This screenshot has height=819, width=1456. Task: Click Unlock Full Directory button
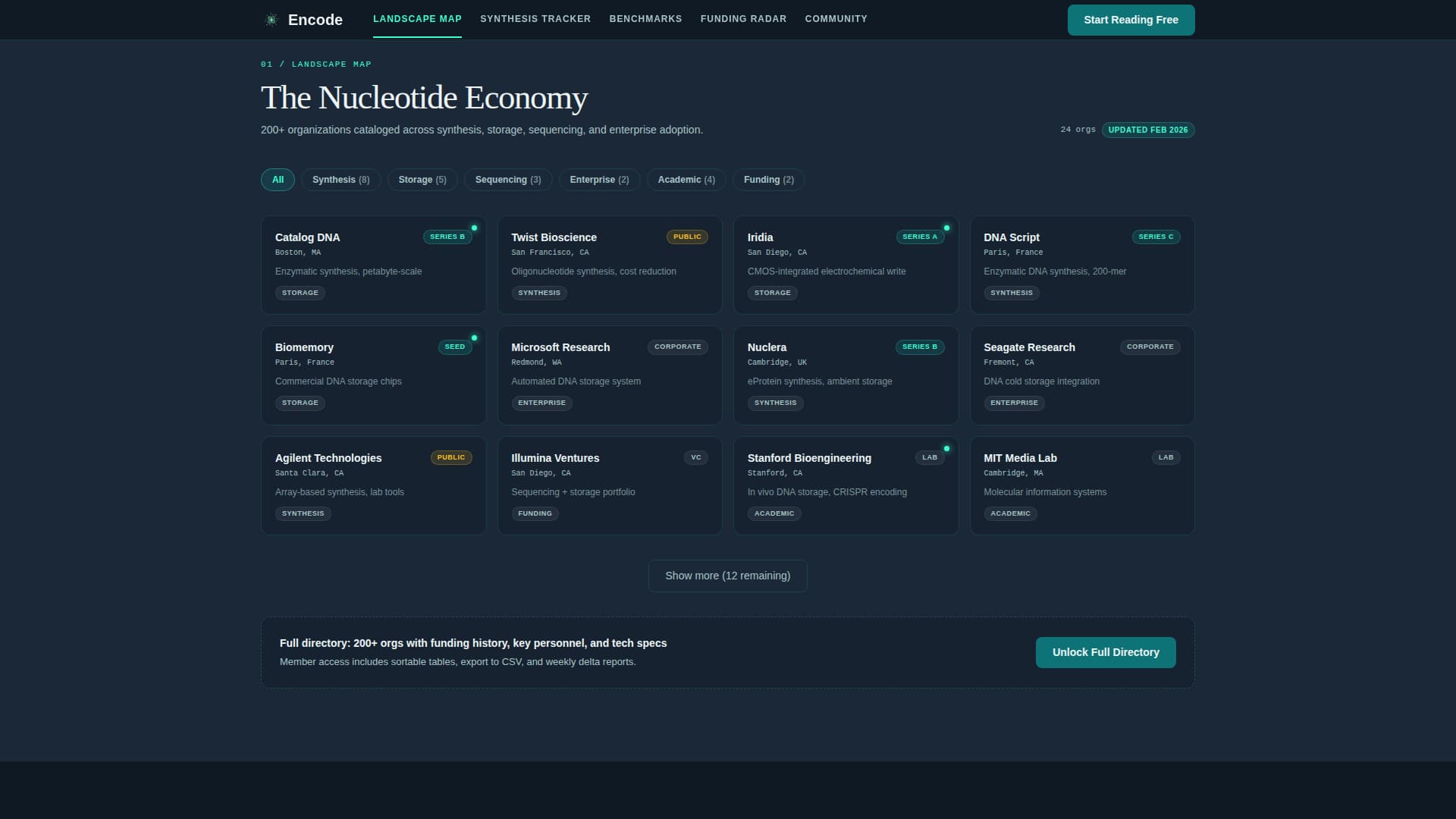click(x=1106, y=653)
